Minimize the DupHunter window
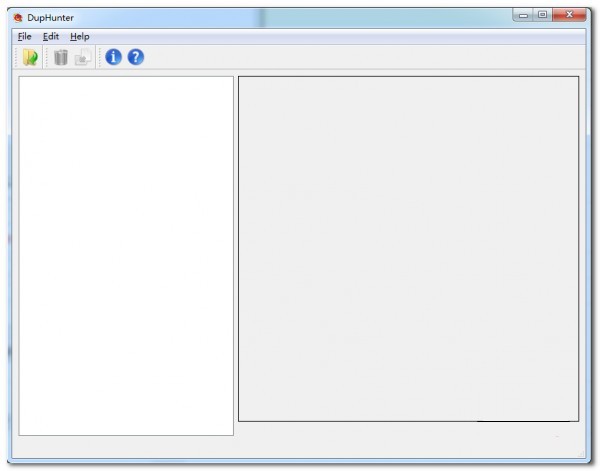The width and height of the screenshot is (600, 471). [x=523, y=15]
